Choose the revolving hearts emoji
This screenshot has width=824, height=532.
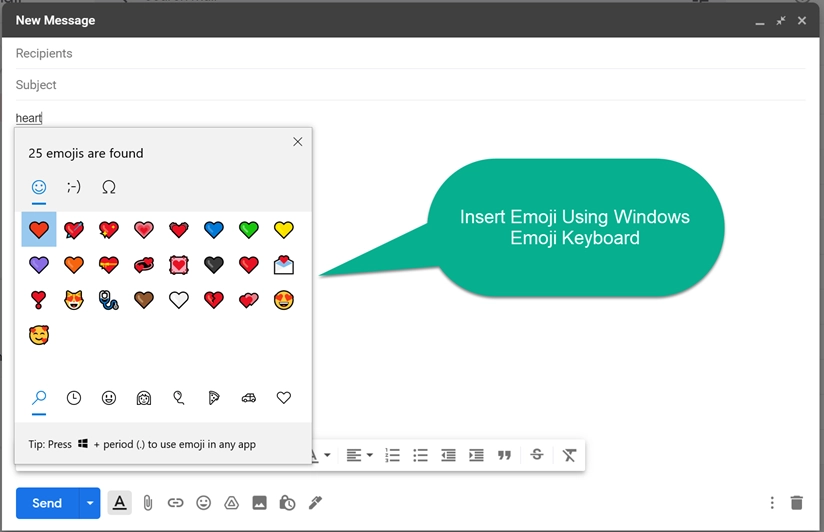143,264
